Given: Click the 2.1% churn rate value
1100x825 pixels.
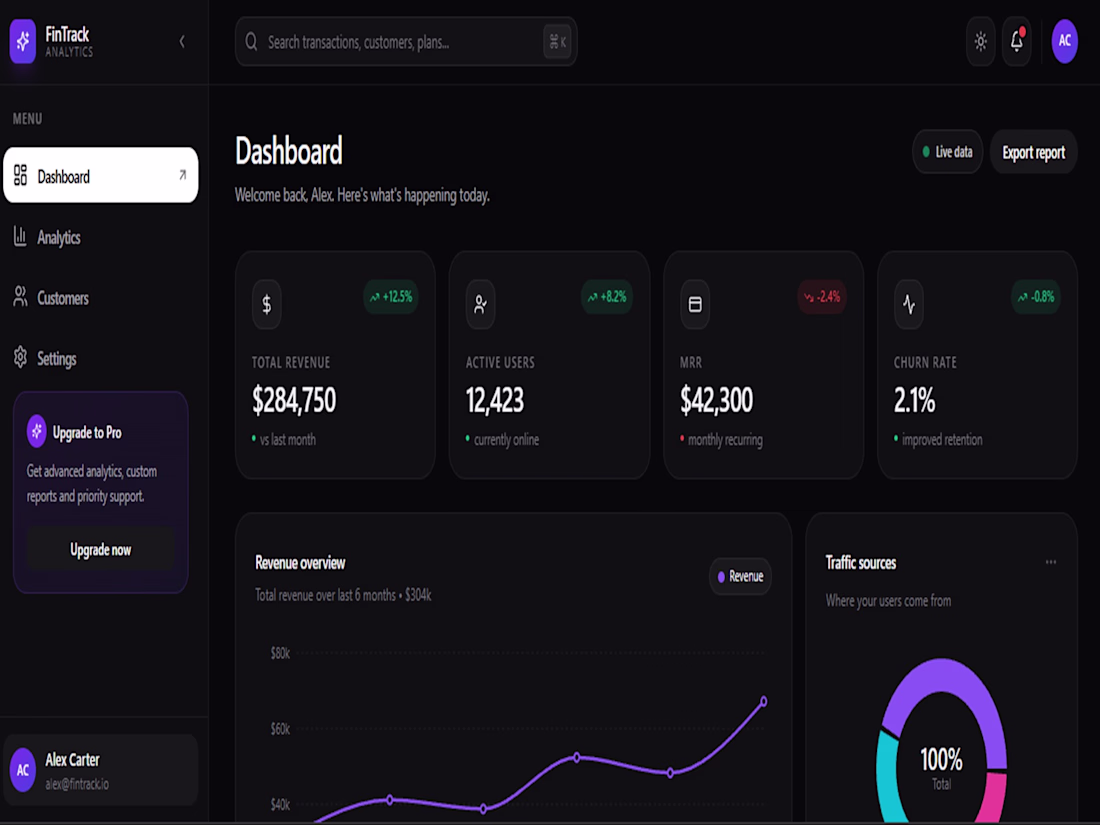Looking at the screenshot, I should [x=914, y=401].
